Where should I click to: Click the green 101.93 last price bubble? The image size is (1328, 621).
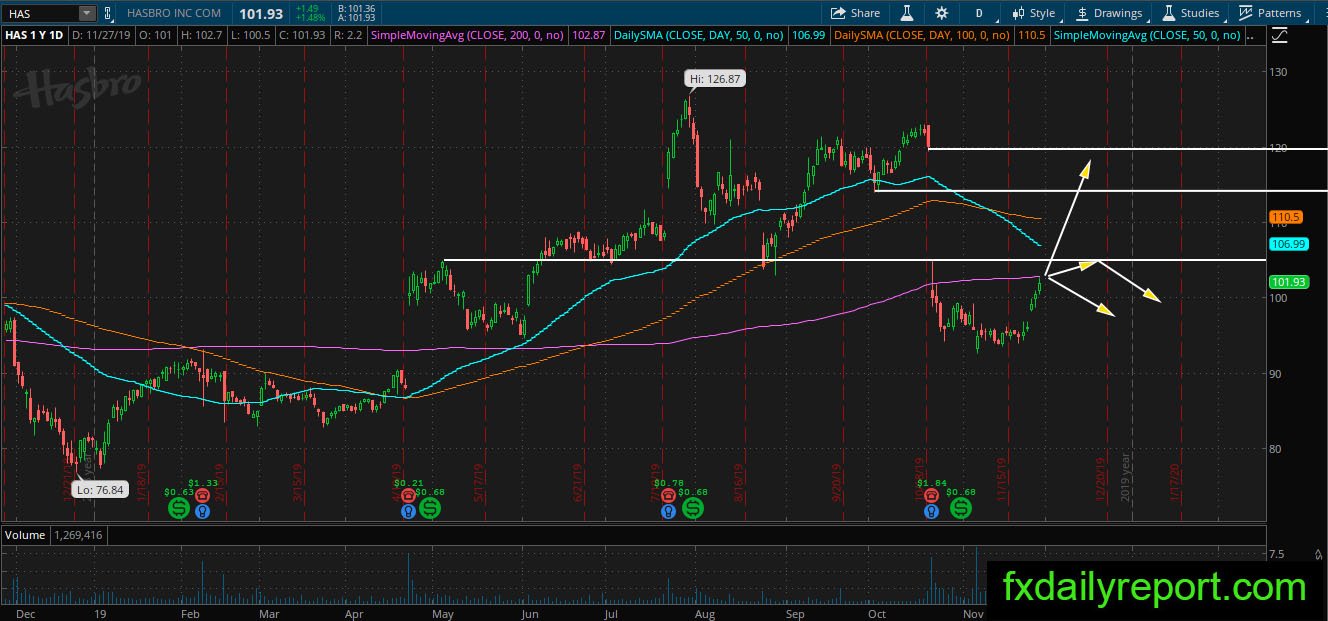[x=1286, y=282]
